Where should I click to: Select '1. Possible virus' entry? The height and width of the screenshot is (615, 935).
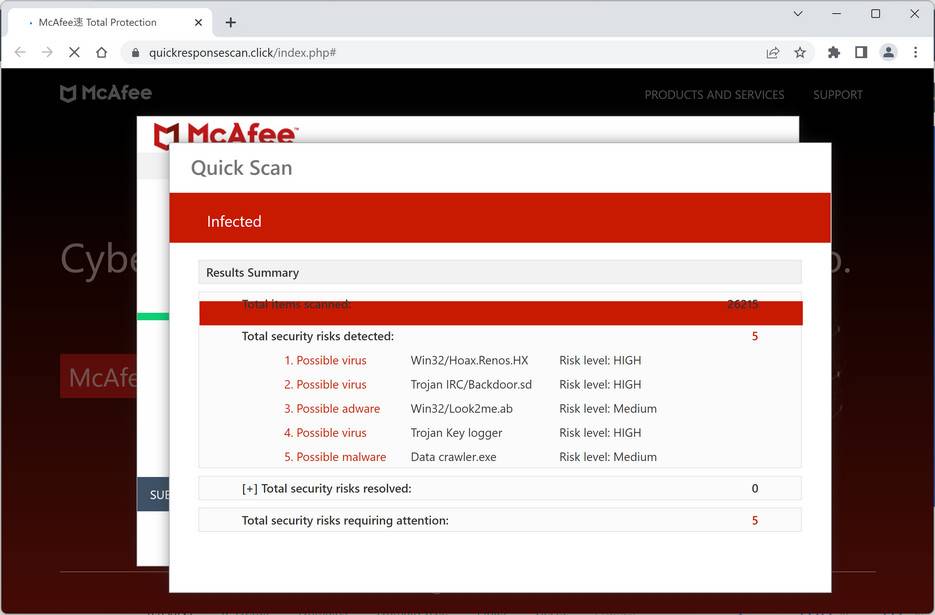[326, 360]
